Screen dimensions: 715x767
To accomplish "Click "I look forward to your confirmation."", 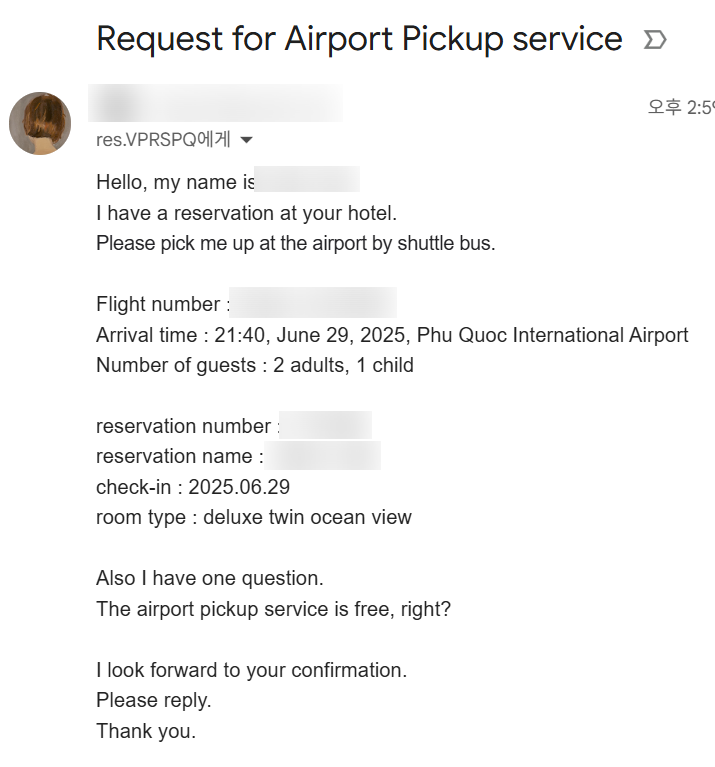I will pos(251,670).
